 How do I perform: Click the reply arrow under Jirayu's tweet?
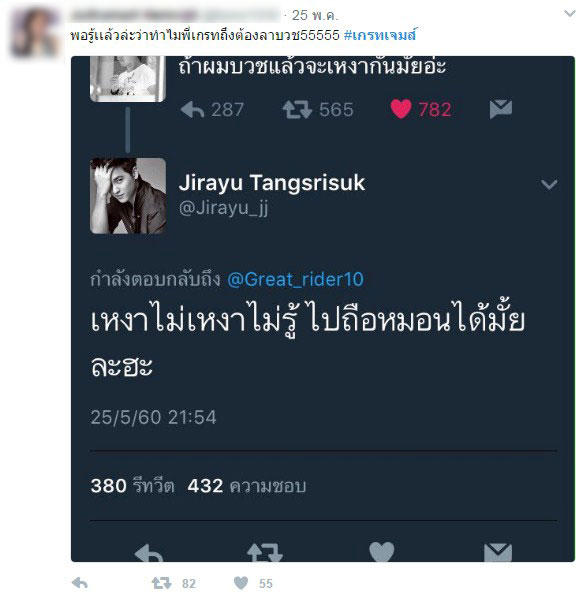pyautogui.click(x=149, y=553)
